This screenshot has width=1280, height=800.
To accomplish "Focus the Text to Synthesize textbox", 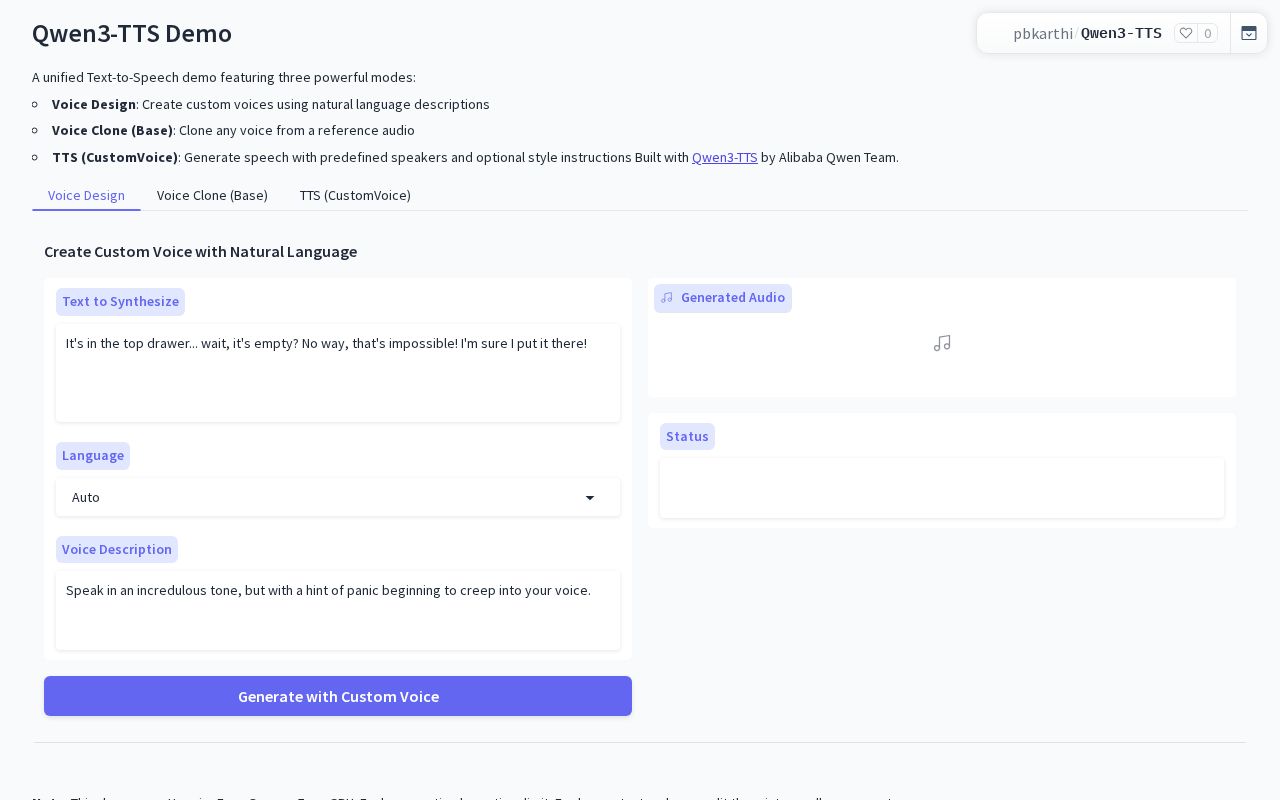I will (338, 373).
